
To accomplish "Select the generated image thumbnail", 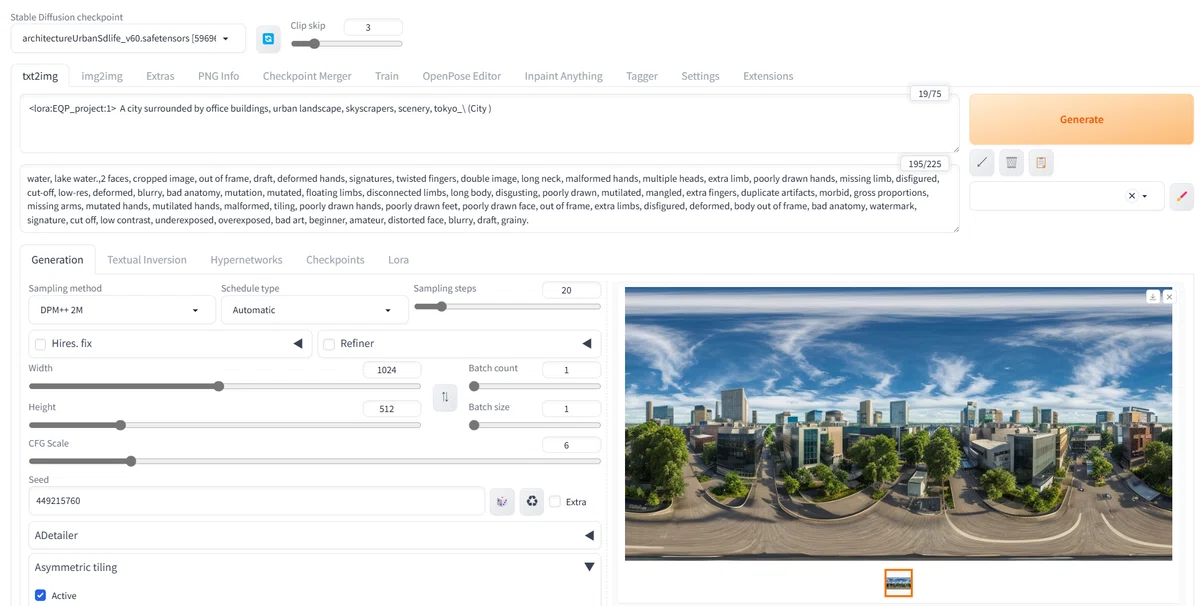I will click(898, 582).
